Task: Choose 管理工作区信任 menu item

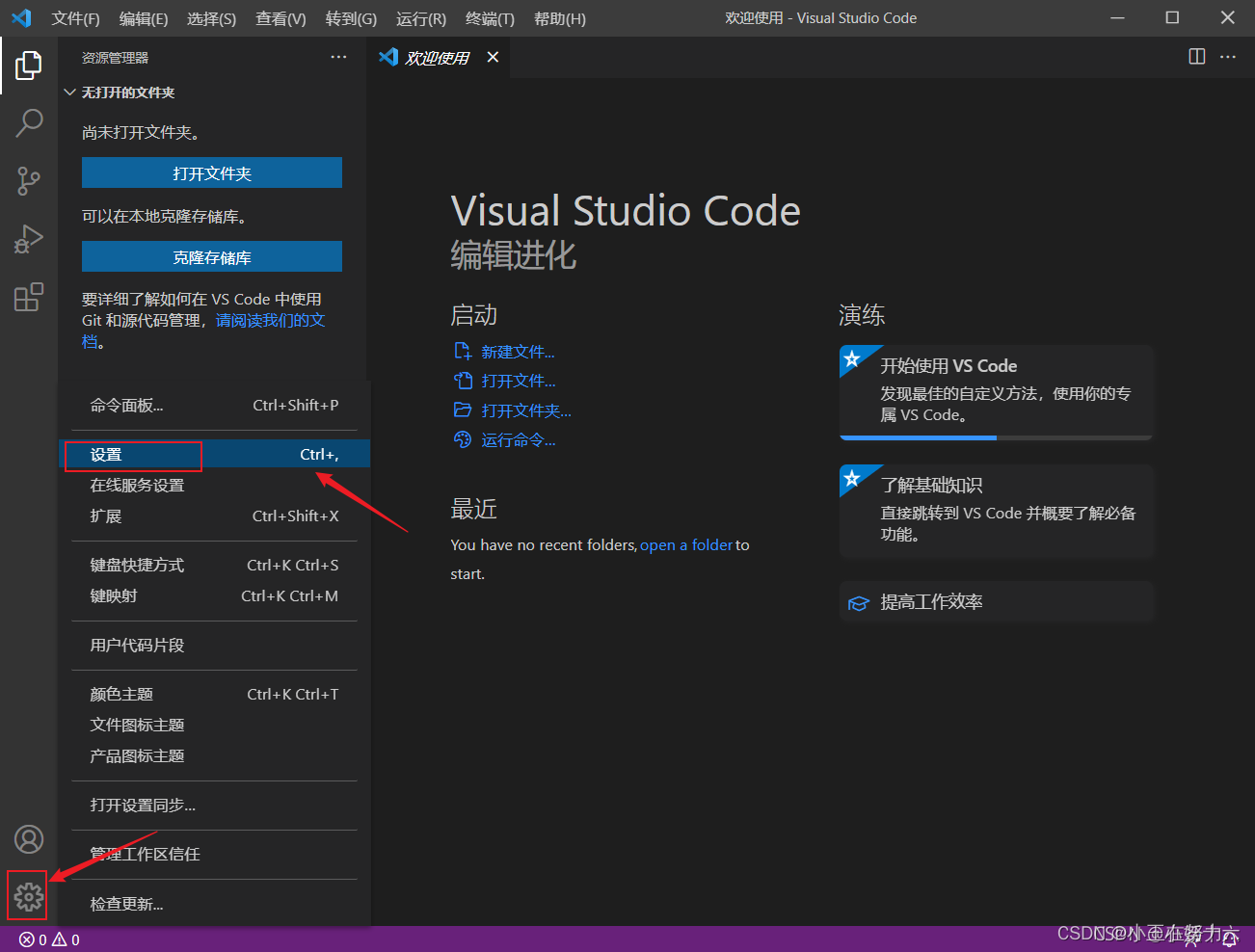Action: [x=214, y=855]
